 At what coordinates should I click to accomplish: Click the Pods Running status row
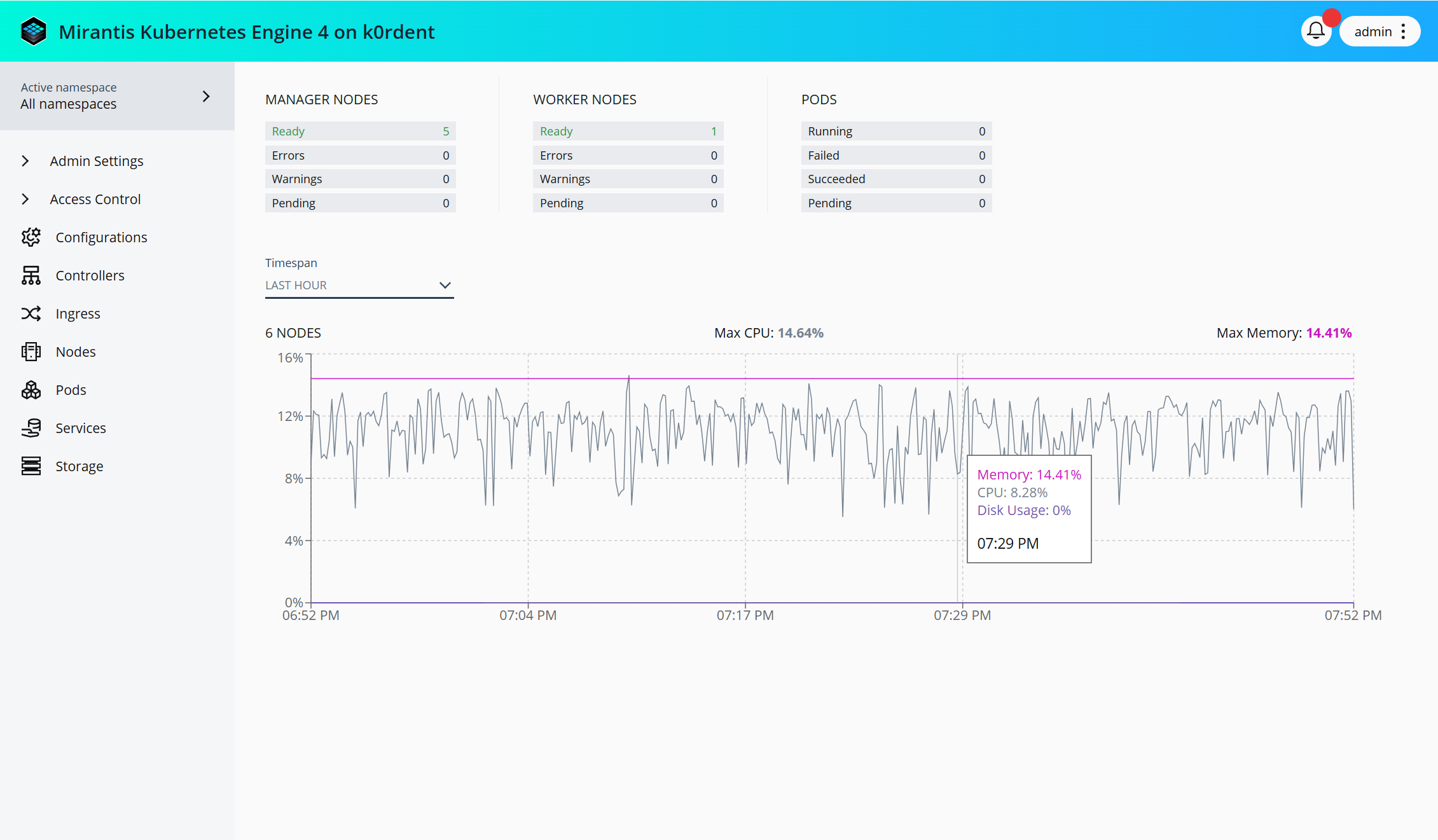[895, 131]
